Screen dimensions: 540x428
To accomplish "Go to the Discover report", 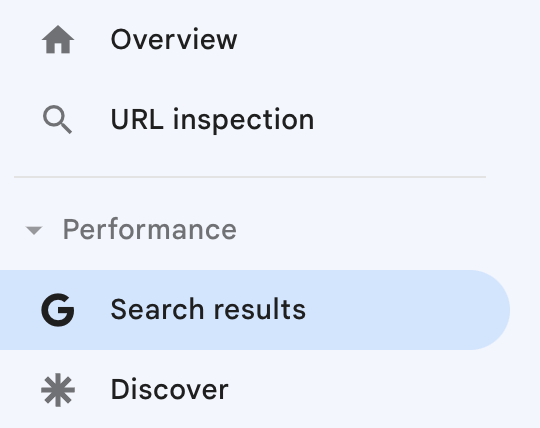I will pos(255,390).
